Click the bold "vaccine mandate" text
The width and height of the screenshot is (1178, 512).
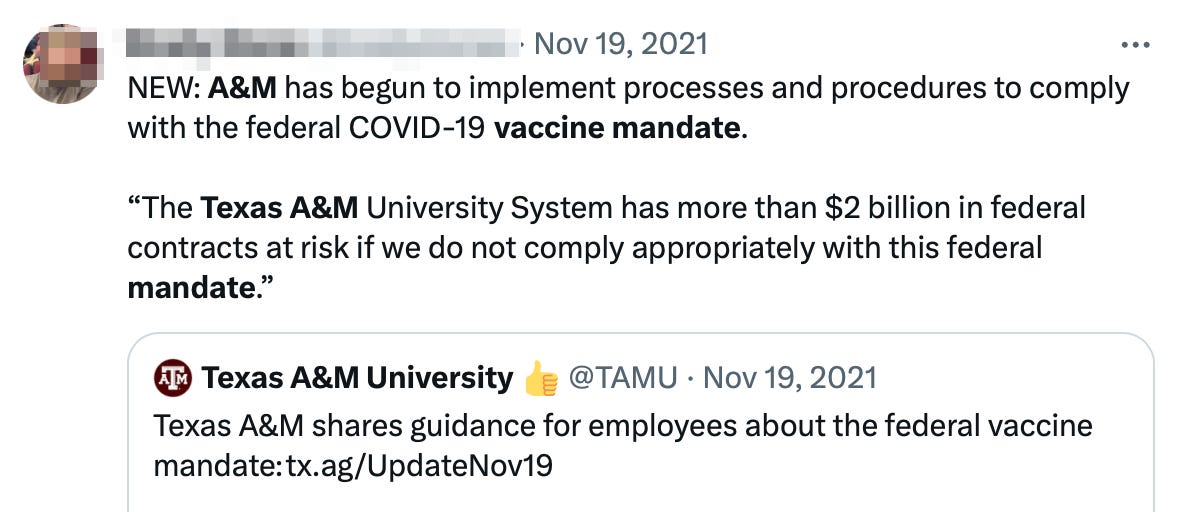tap(618, 128)
